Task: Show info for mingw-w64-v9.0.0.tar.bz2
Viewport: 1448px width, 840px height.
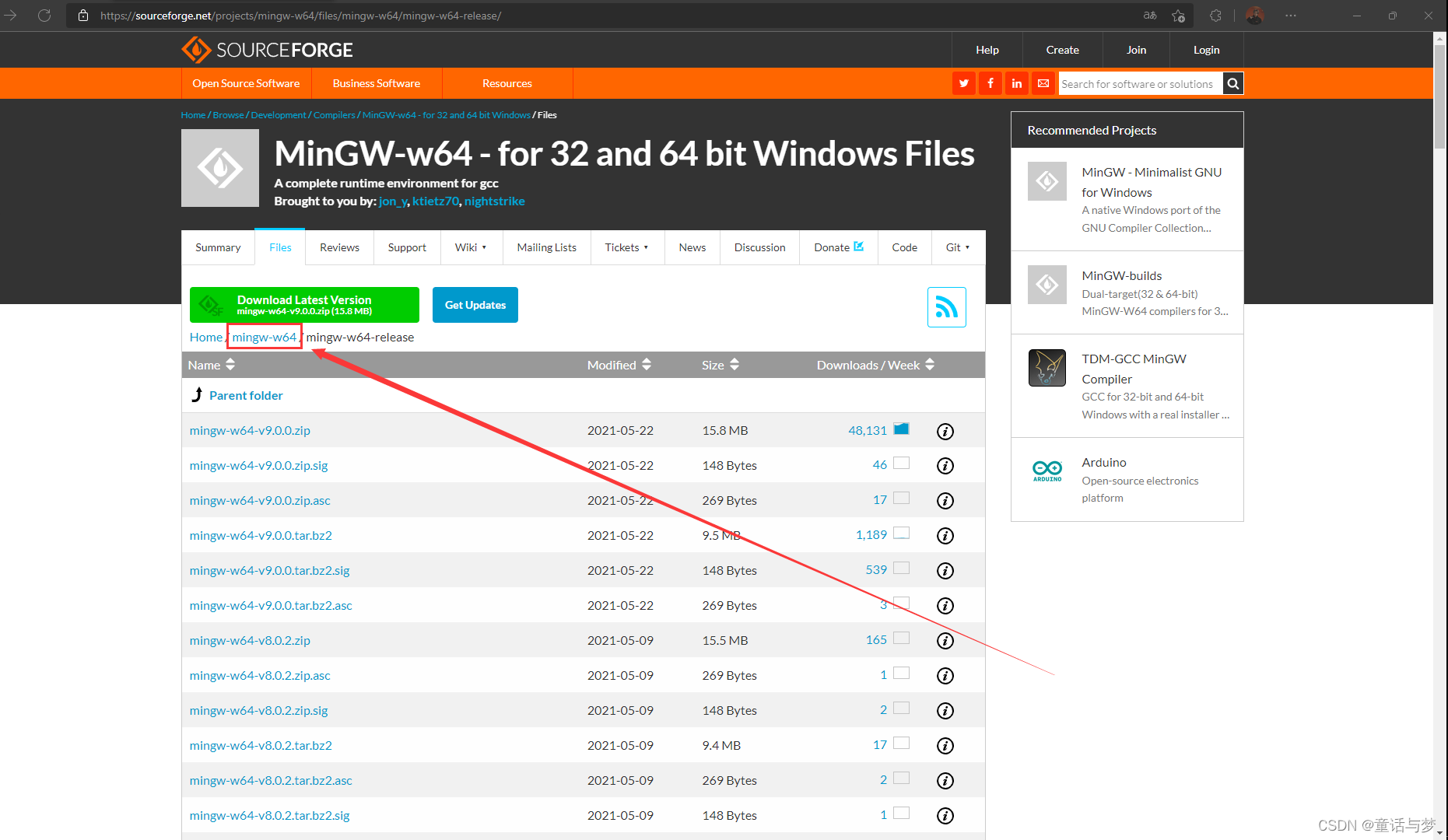Action: click(945, 536)
